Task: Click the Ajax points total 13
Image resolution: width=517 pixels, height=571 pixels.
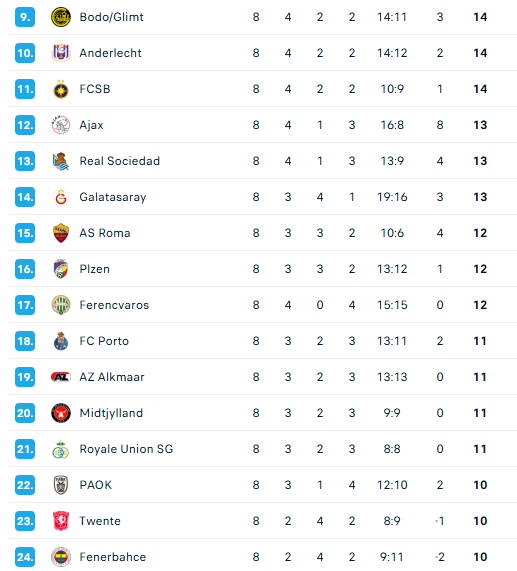Action: (x=480, y=125)
